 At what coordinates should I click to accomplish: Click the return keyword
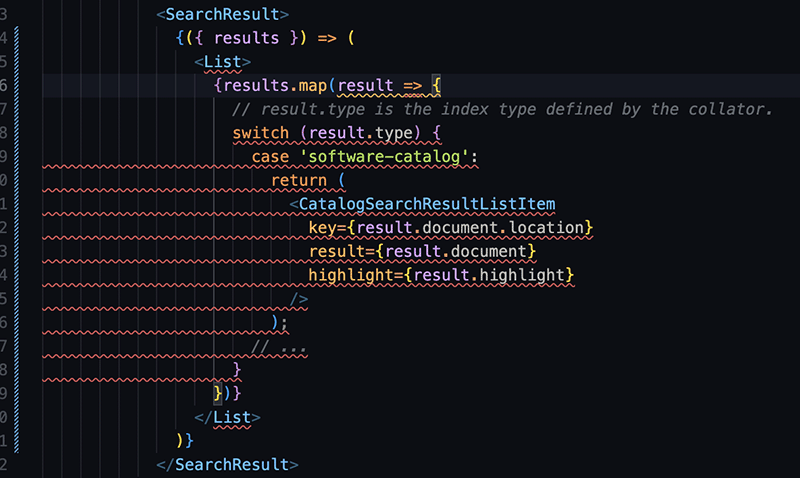click(298, 181)
